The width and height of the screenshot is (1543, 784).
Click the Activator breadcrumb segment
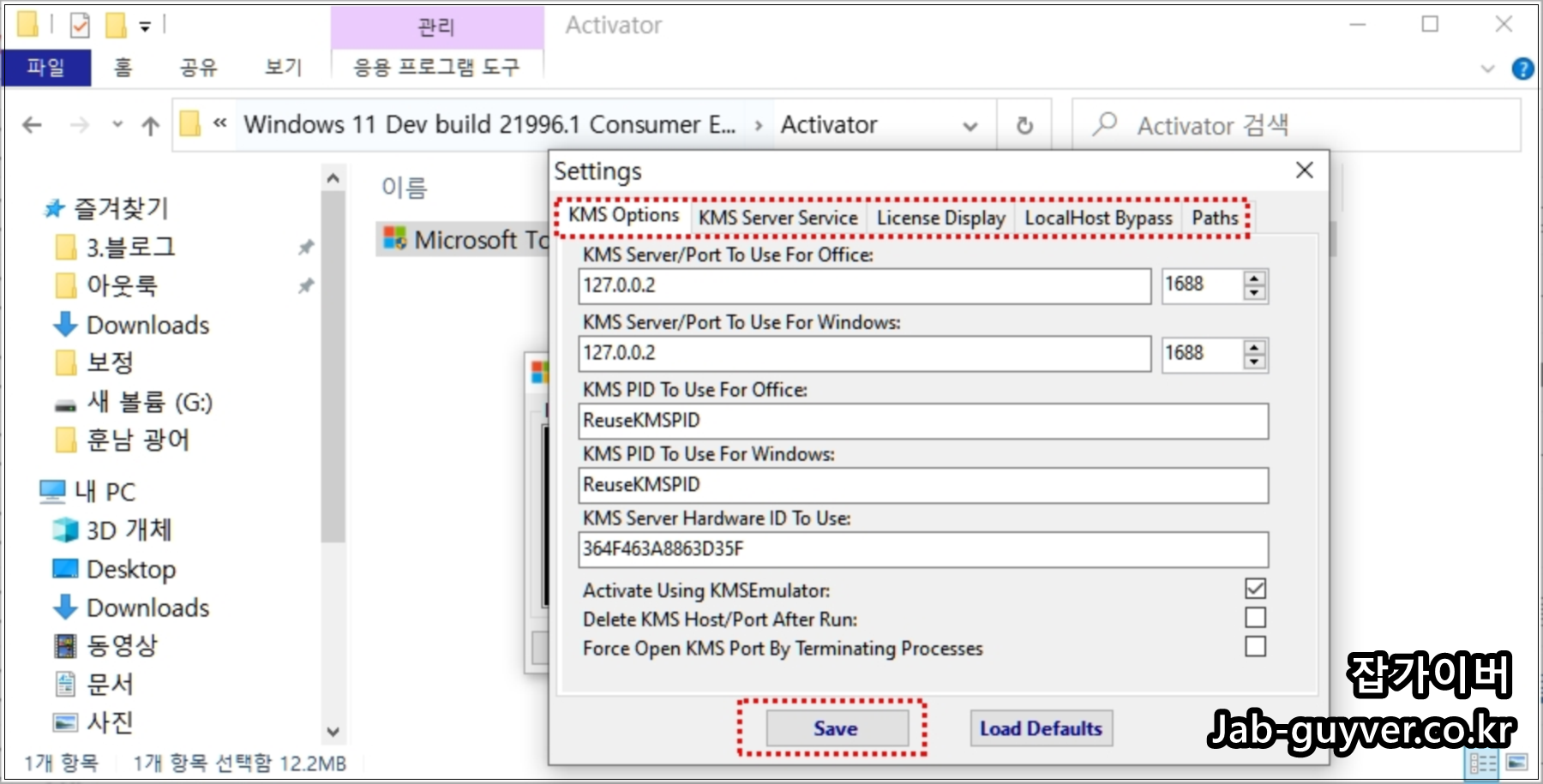click(829, 124)
